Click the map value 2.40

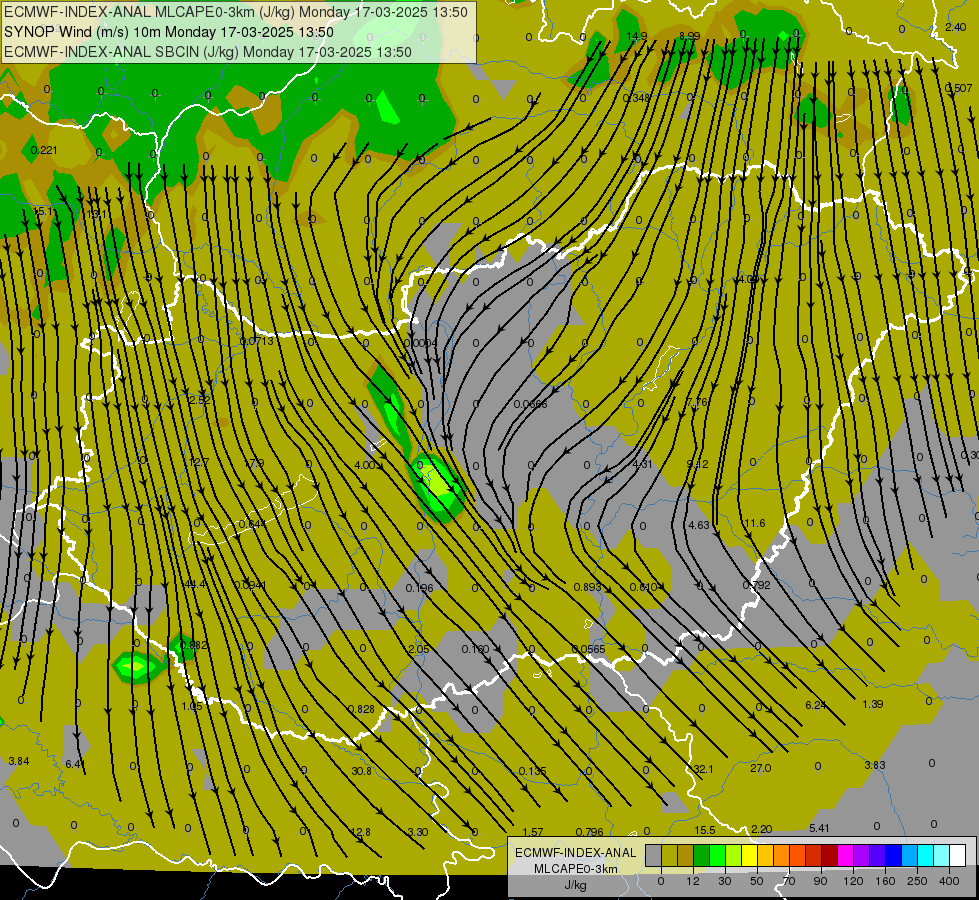point(956,27)
